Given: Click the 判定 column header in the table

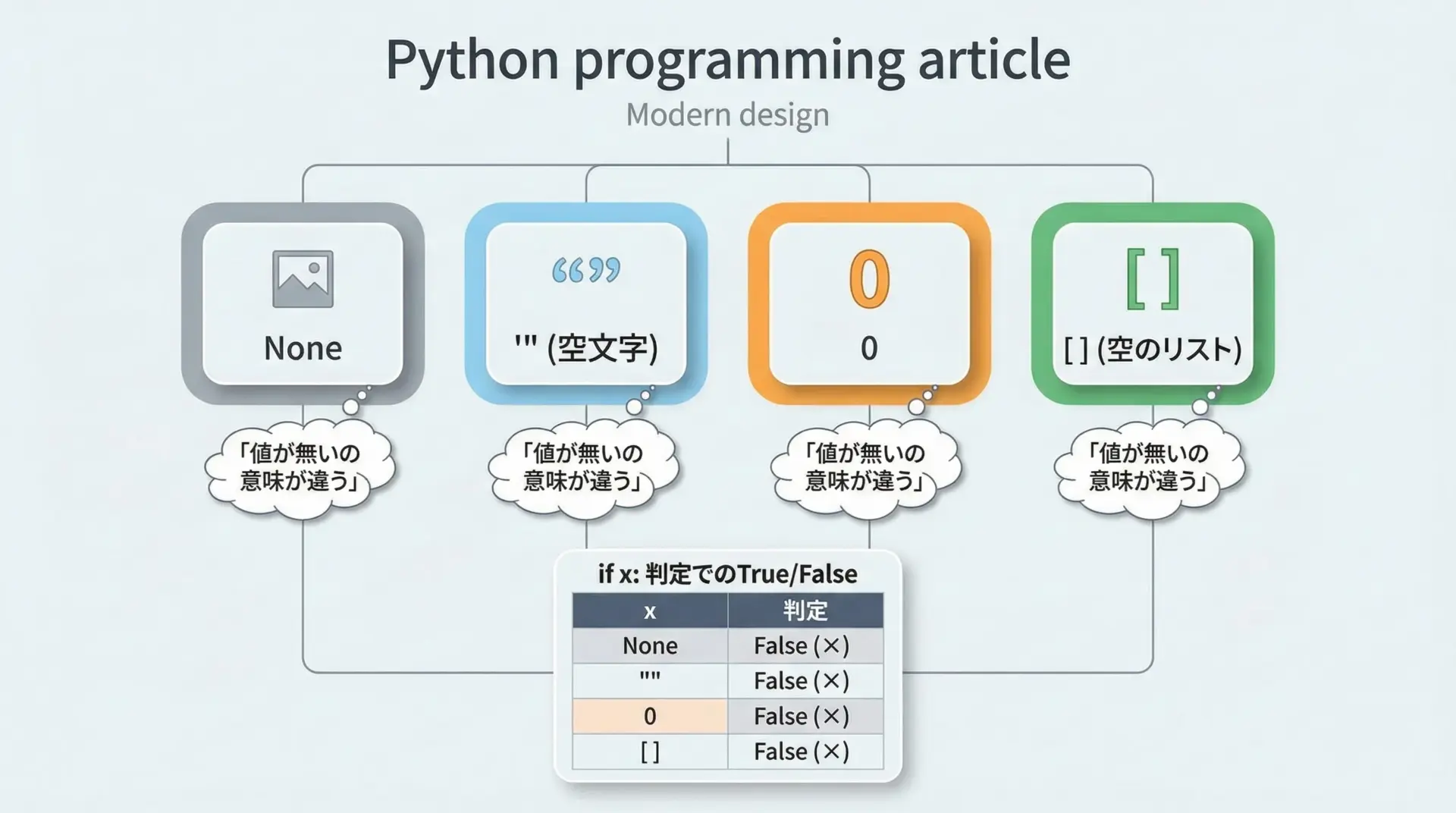Looking at the screenshot, I should point(805,611).
